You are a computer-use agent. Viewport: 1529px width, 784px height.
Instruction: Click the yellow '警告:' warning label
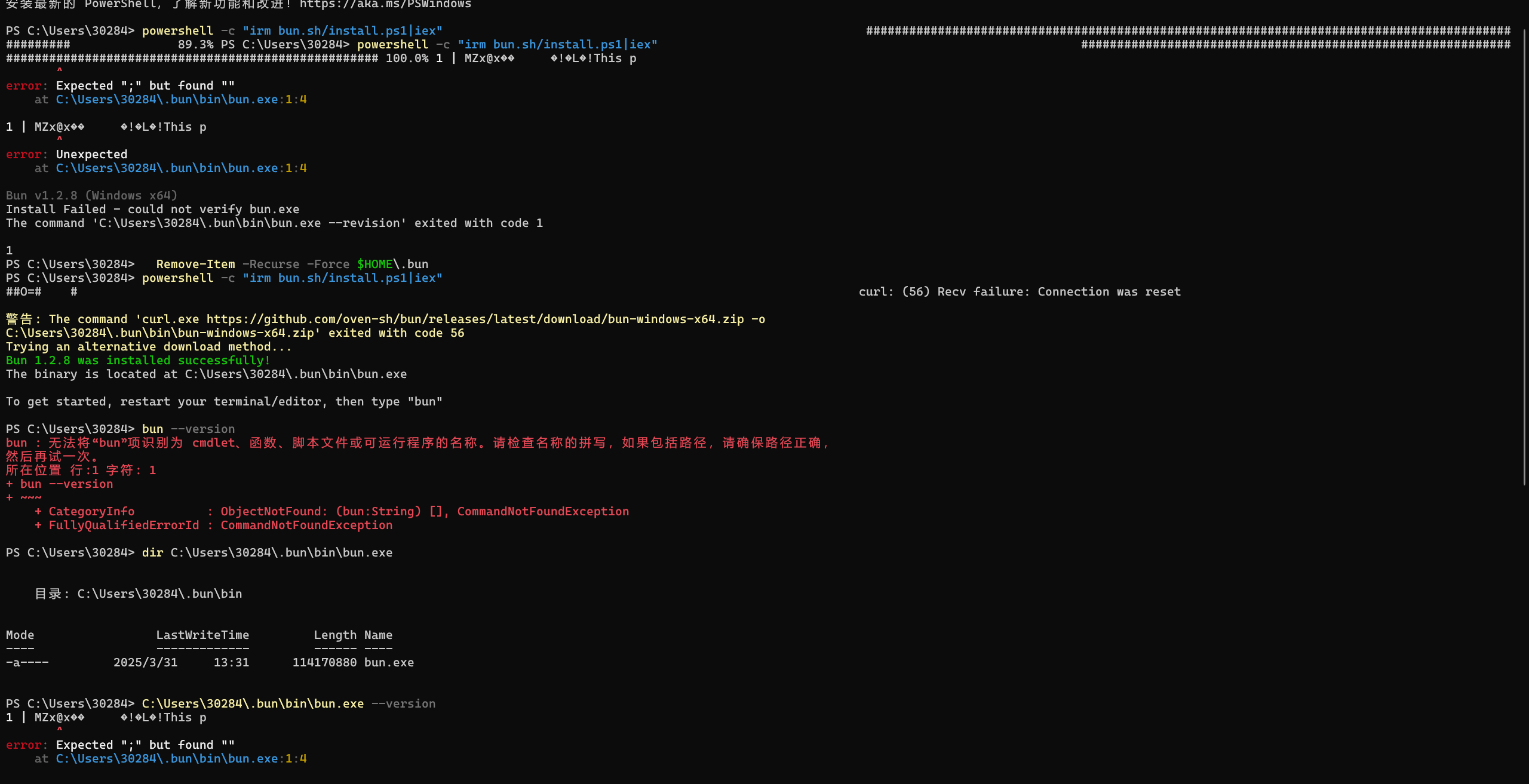pos(24,319)
